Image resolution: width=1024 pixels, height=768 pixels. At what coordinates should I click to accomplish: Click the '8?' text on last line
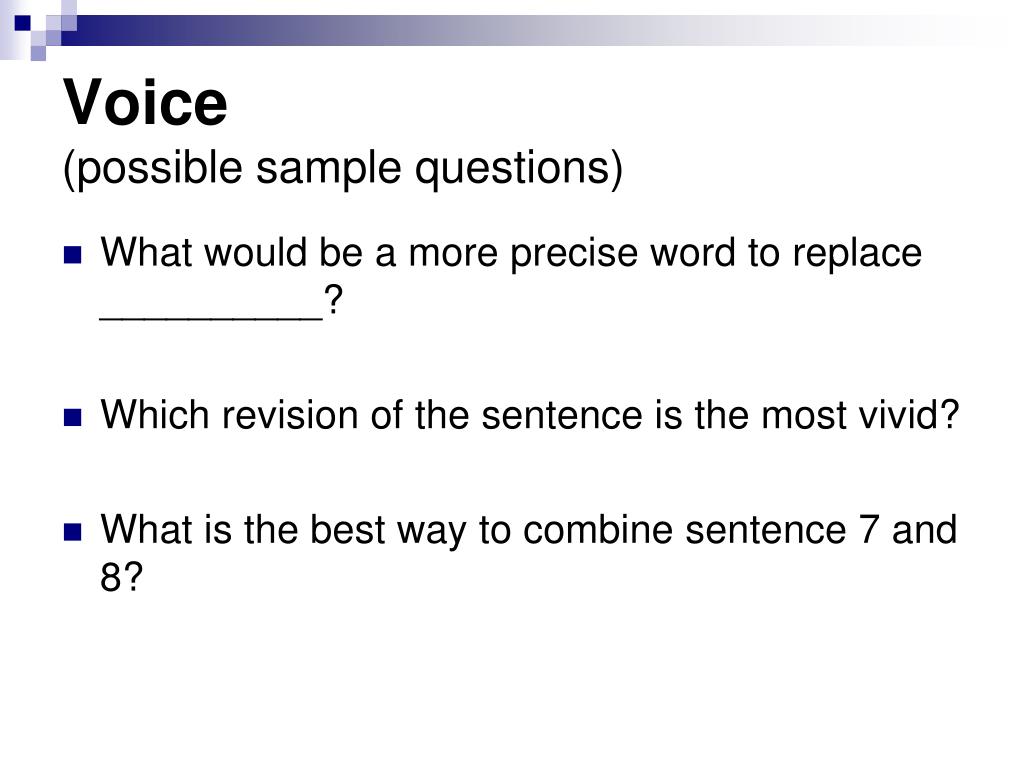click(x=121, y=578)
